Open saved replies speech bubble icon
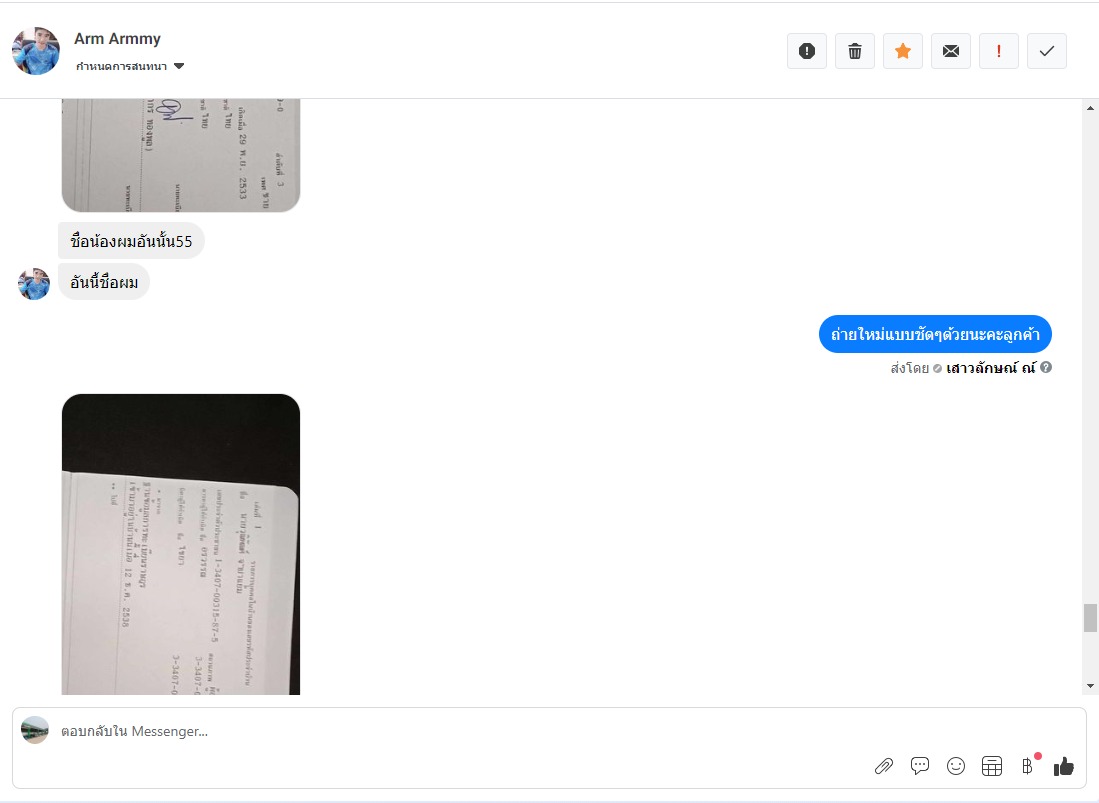This screenshot has height=803, width=1099. click(920, 766)
